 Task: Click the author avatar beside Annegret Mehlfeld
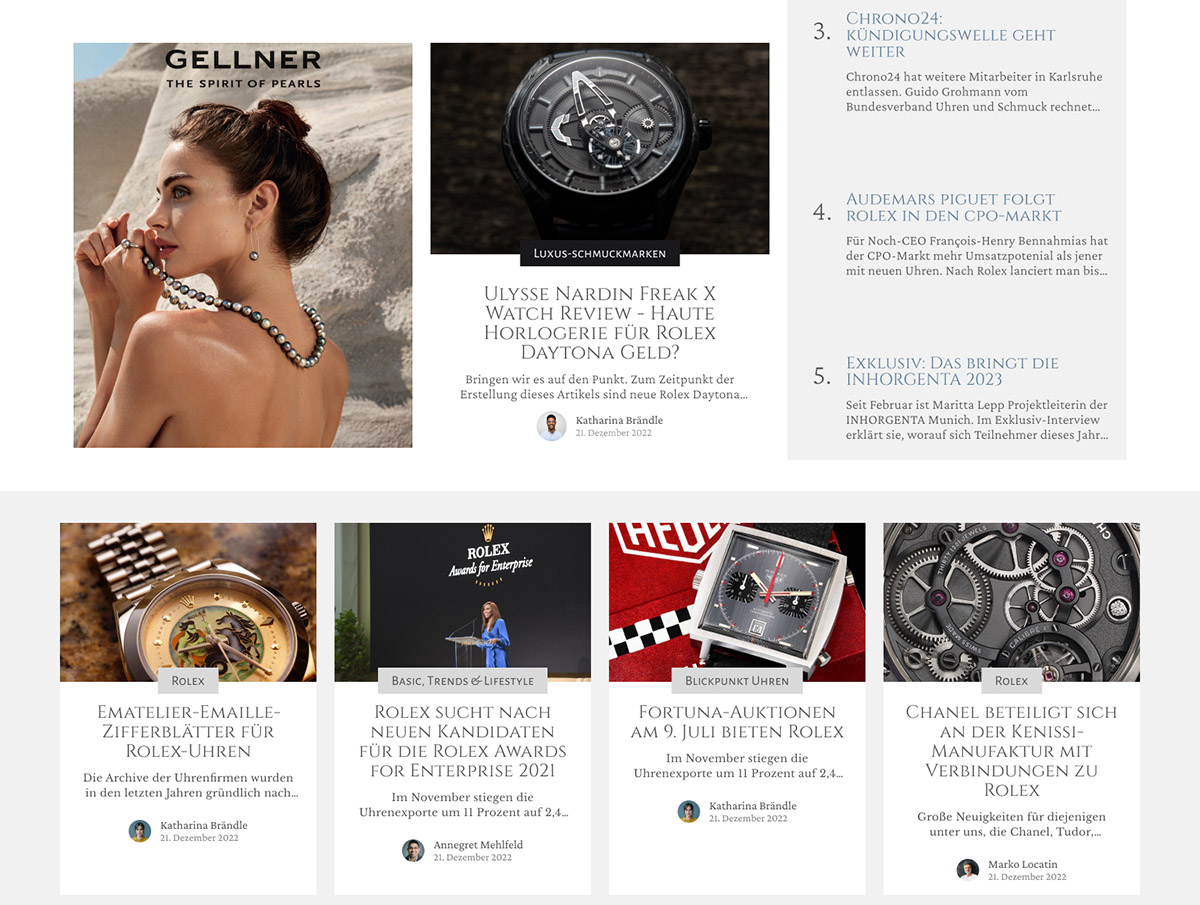(x=413, y=850)
